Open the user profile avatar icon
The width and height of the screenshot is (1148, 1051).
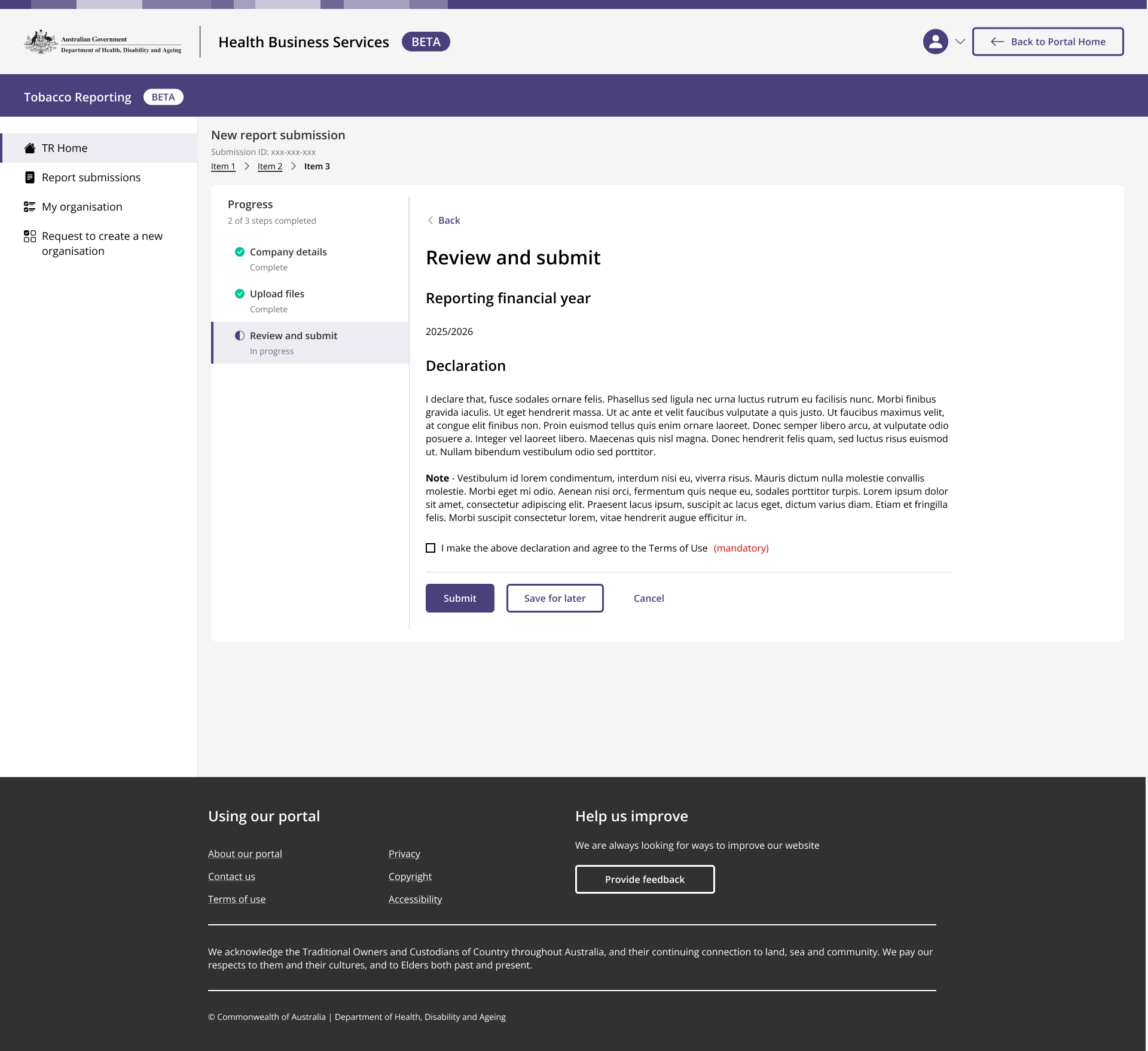(936, 42)
